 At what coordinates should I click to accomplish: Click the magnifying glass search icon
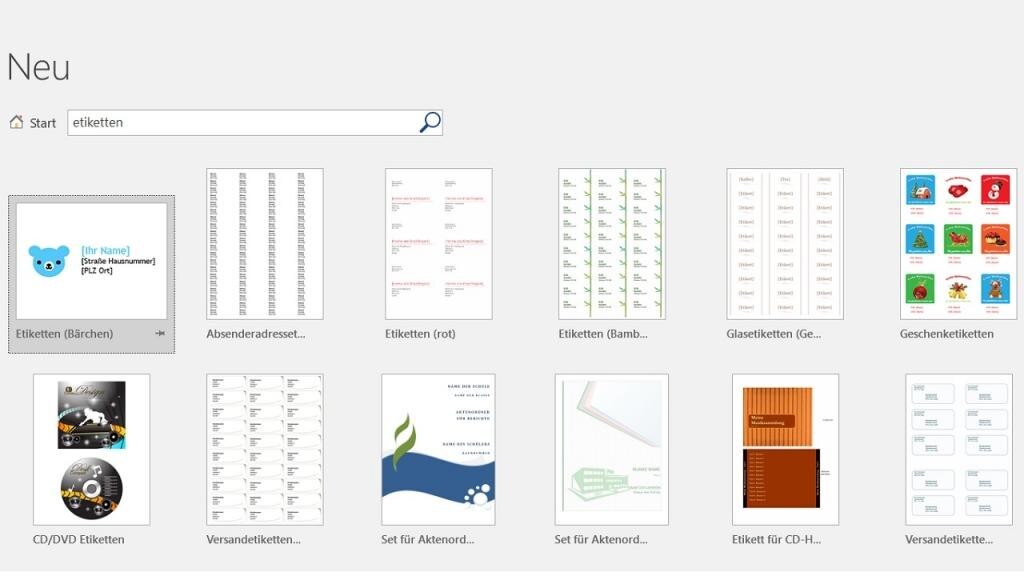[x=429, y=122]
